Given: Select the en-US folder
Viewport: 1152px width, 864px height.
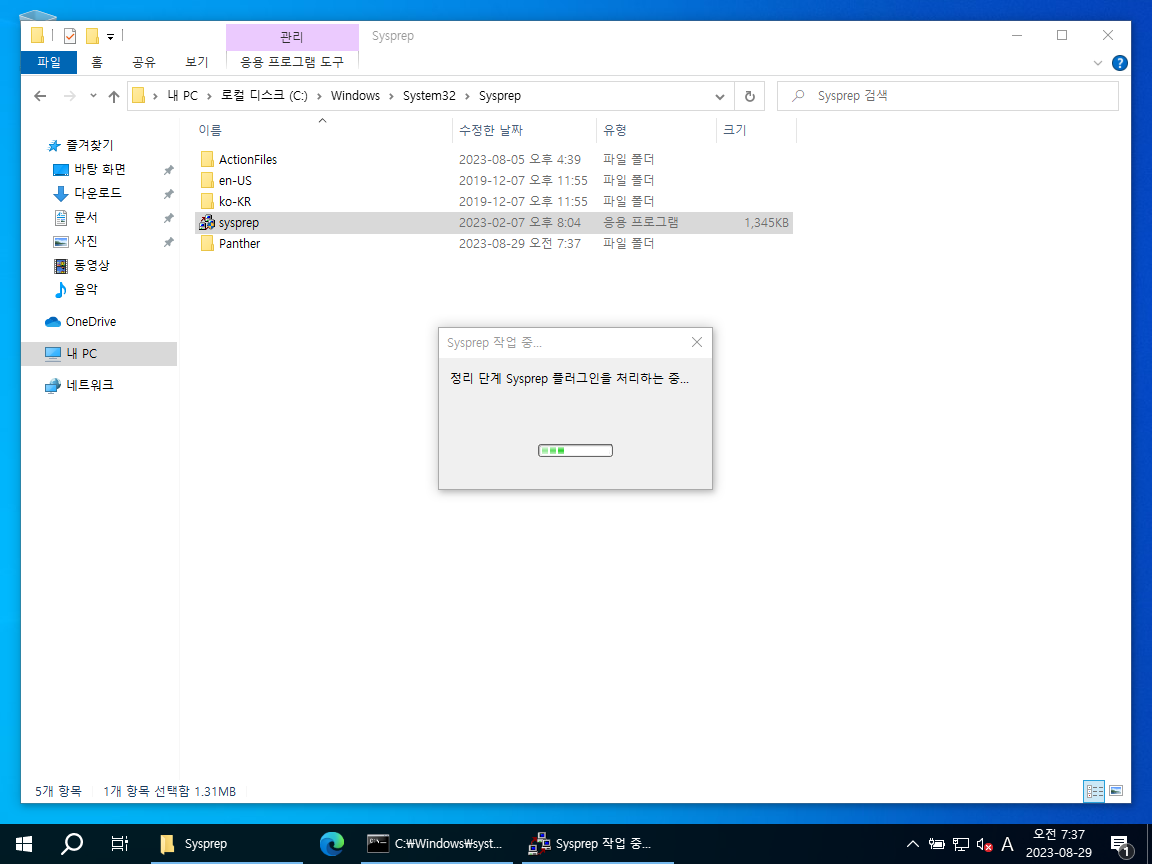Looking at the screenshot, I should click(x=494, y=180).
